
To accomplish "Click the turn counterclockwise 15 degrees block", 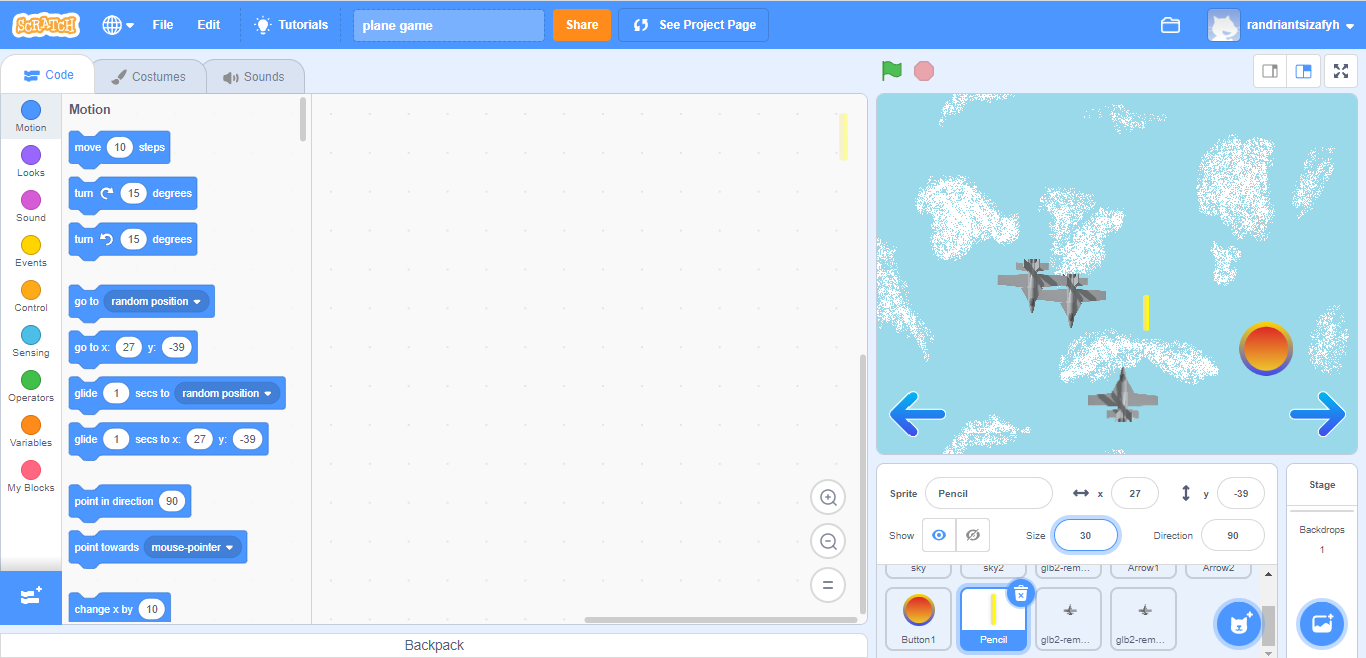I will [132, 240].
